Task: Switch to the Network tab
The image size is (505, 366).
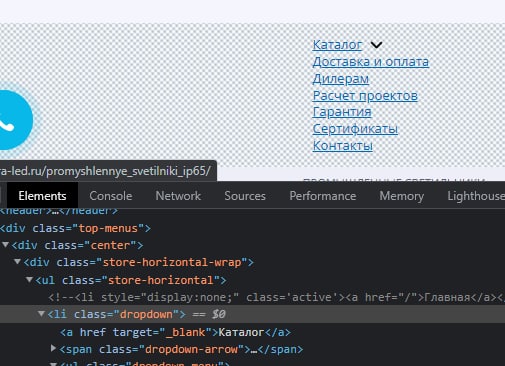Action: 178,196
